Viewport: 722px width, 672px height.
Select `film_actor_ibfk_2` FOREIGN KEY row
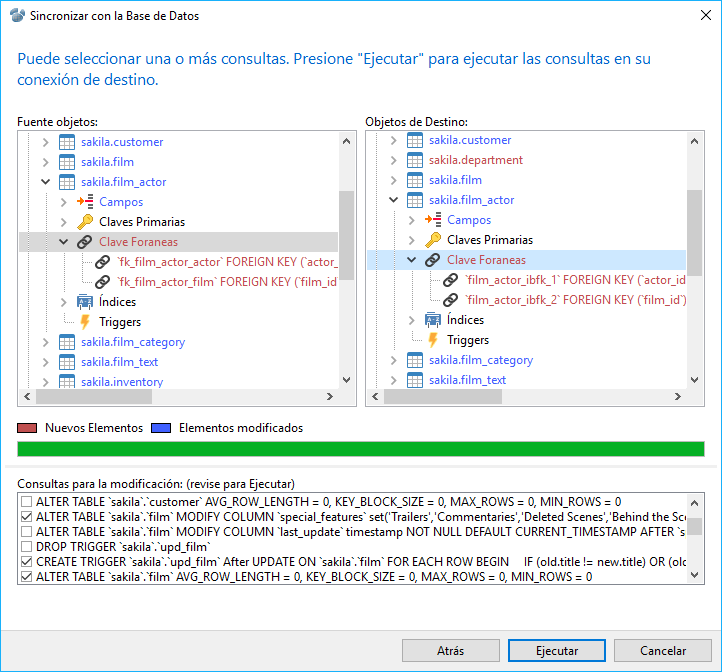point(576,300)
